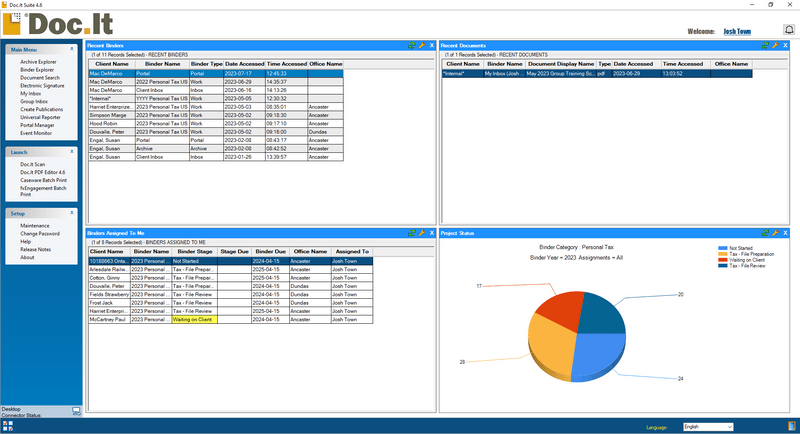Sort Recent Documents by Document Display Name

[x=561, y=64]
